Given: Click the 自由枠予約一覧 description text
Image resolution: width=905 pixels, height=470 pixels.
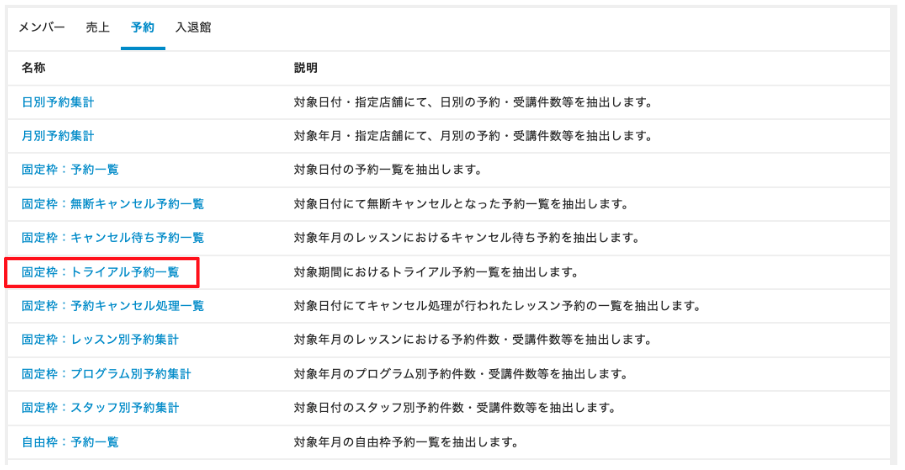Looking at the screenshot, I should click(406, 442).
